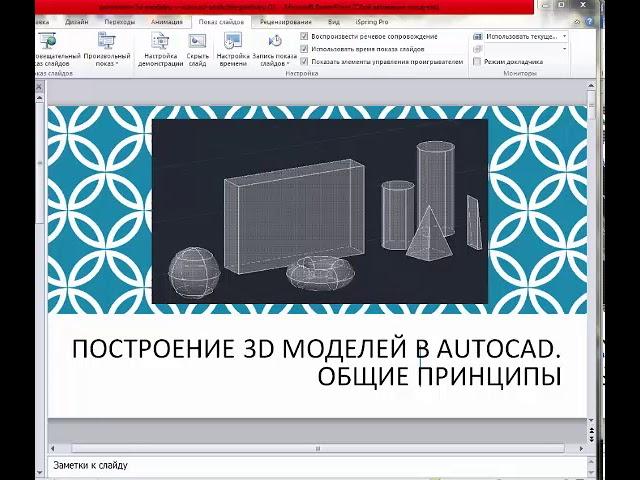Screen dimensions: 640x480
Task: Open the Вид ribbon tab
Action: (333, 22)
